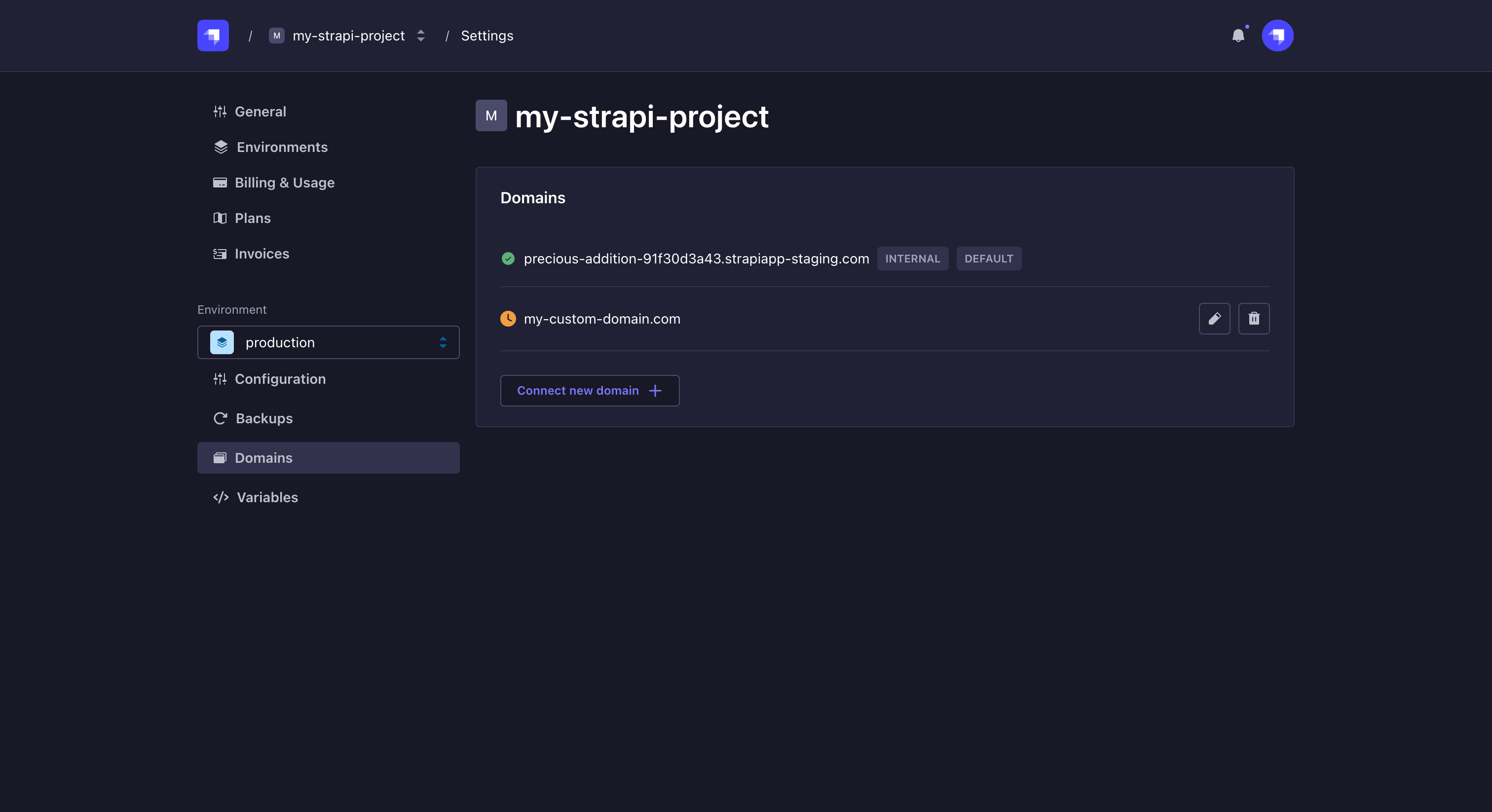Click the green verified status icon next to strapiapp-staging.com
Image resolution: width=1492 pixels, height=812 pixels.
point(508,259)
